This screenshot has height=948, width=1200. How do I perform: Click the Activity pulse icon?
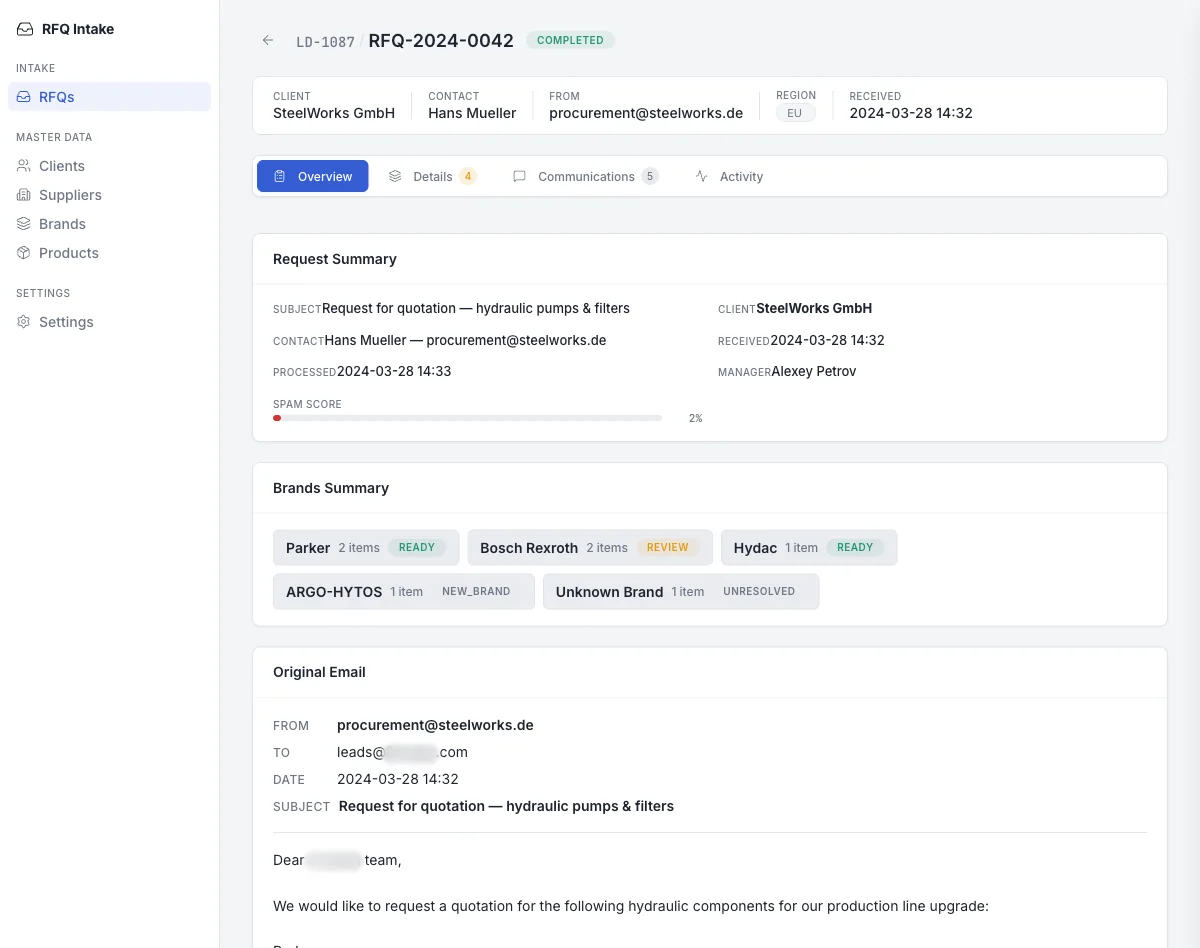point(702,176)
